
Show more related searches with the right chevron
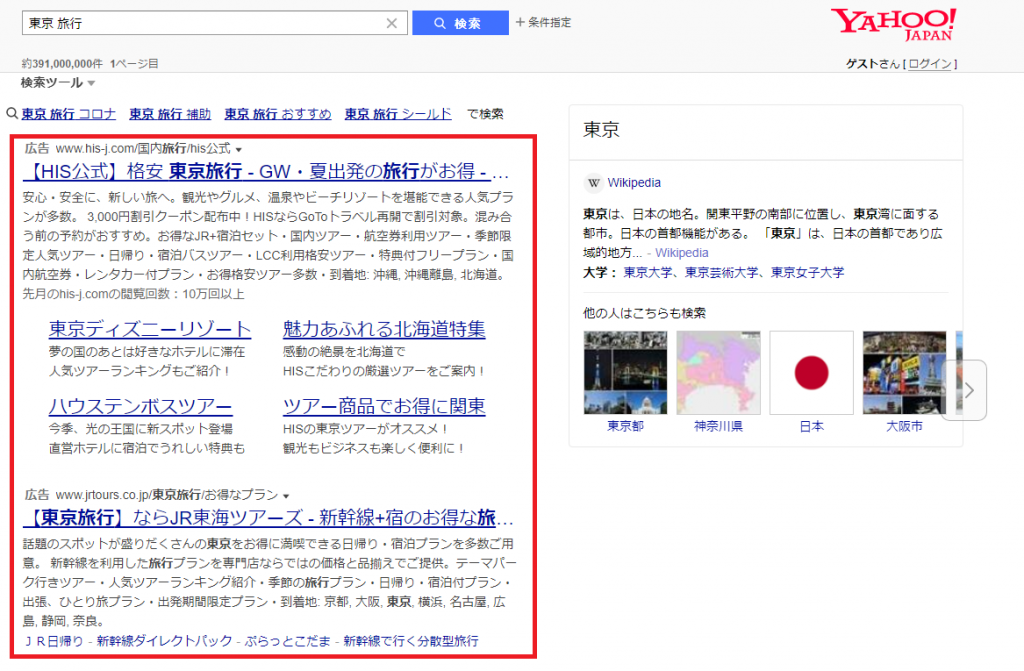pyautogui.click(x=969, y=390)
